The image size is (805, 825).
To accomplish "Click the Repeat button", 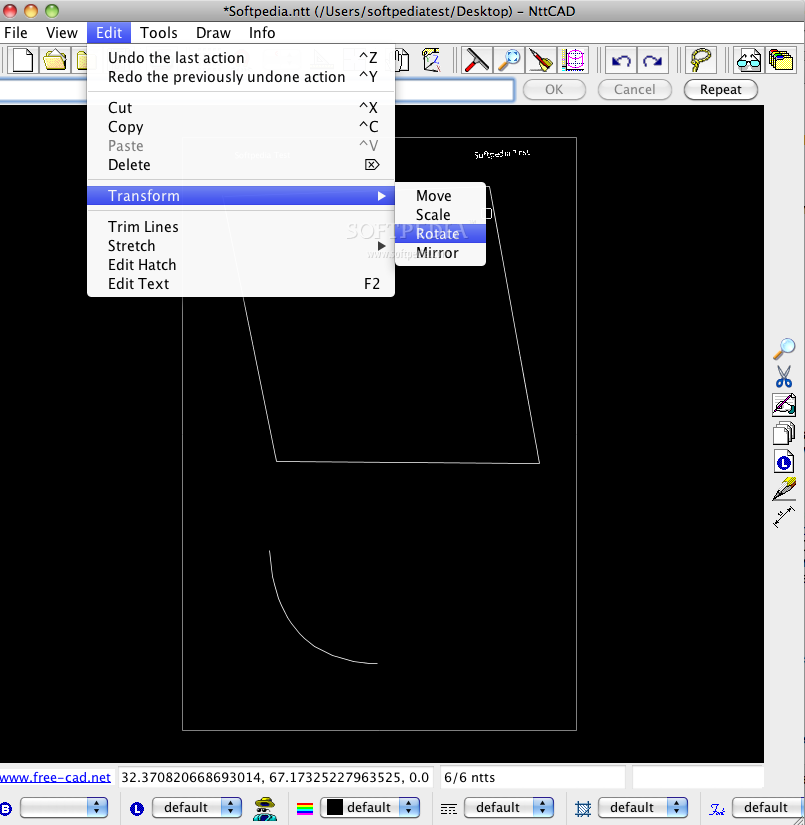I will tap(720, 89).
